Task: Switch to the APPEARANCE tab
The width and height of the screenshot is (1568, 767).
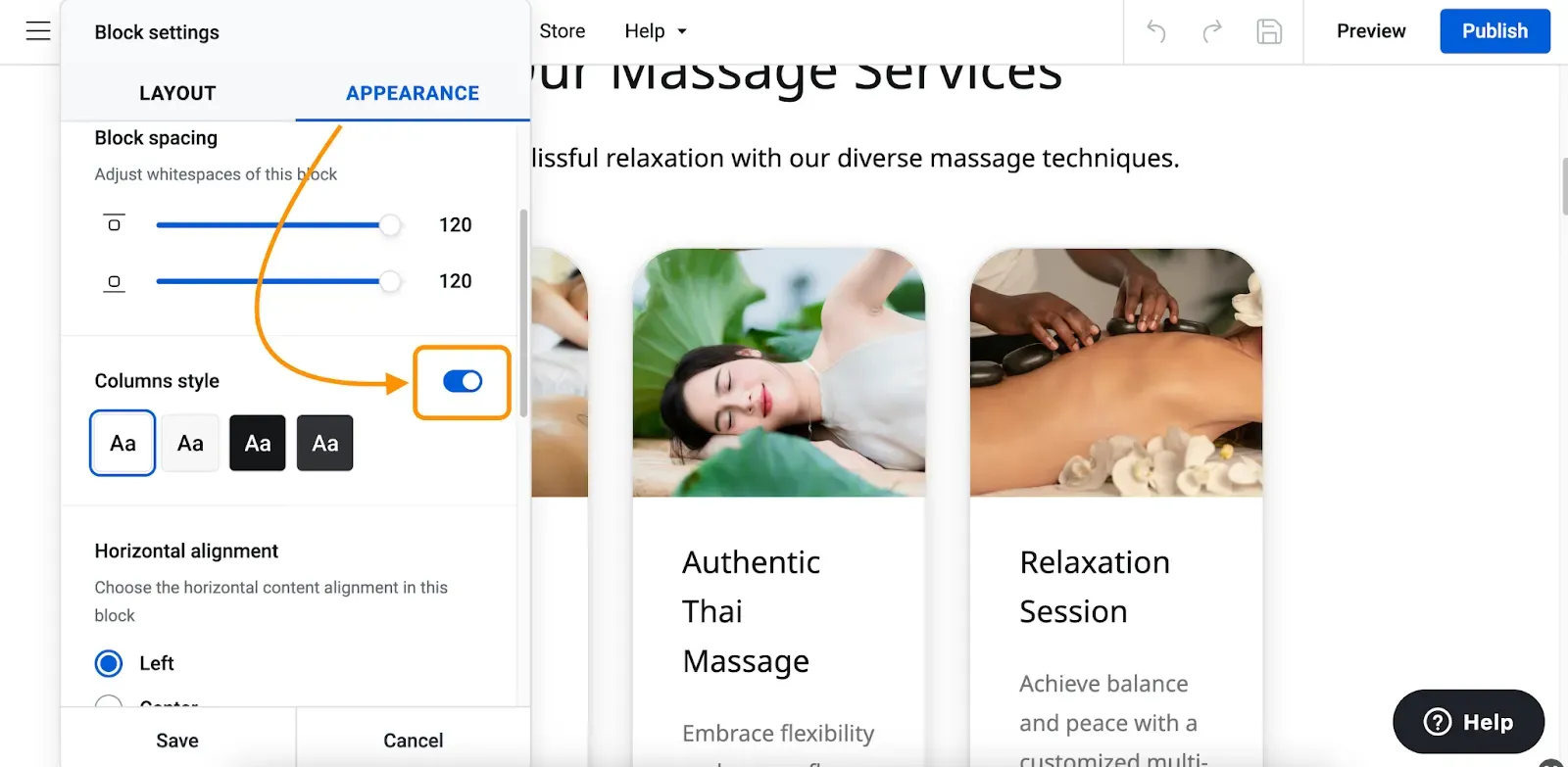Action: [413, 93]
